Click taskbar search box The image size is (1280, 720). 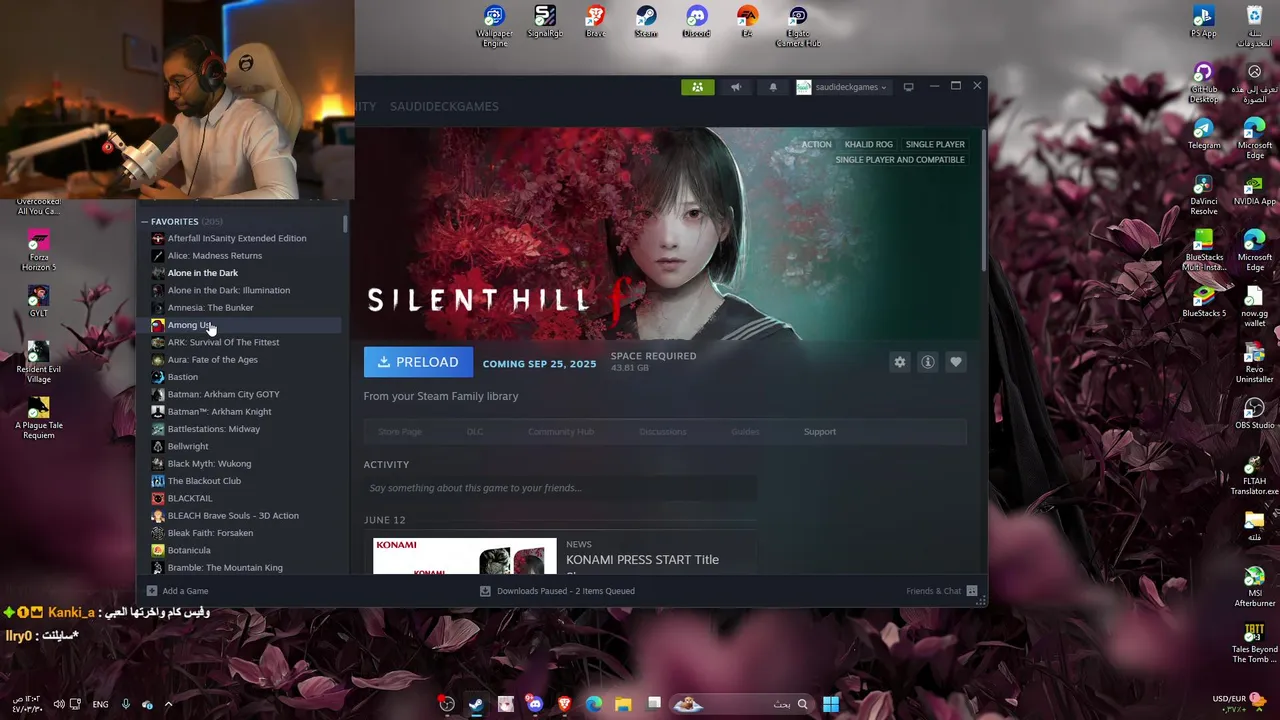(x=740, y=704)
